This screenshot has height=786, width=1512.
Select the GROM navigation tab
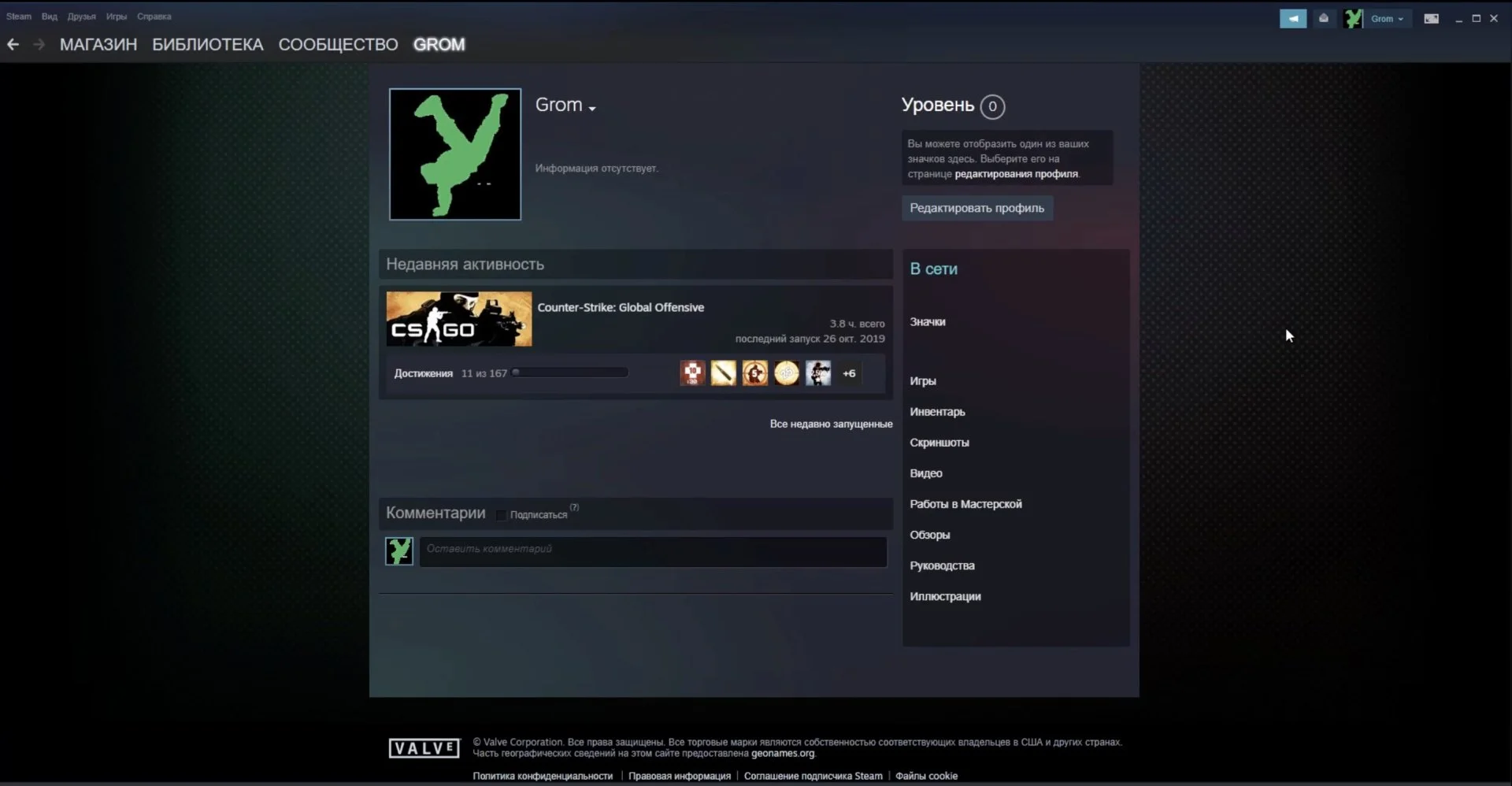tap(439, 45)
